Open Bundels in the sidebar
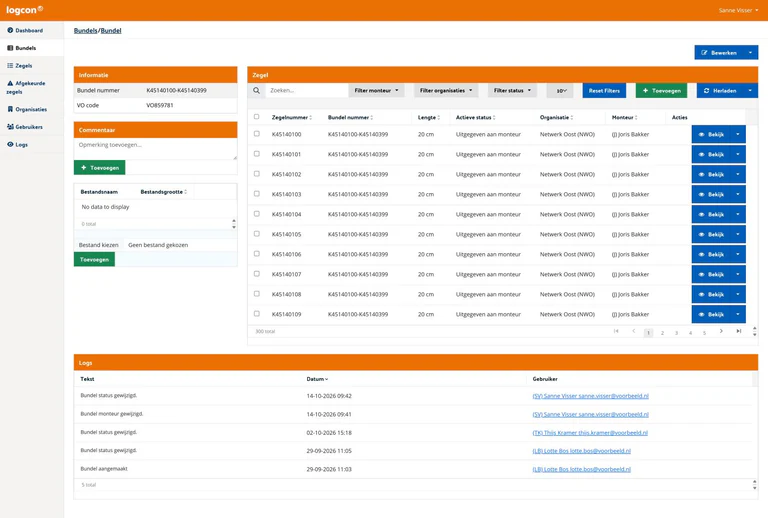The image size is (768, 518). pos(22,48)
